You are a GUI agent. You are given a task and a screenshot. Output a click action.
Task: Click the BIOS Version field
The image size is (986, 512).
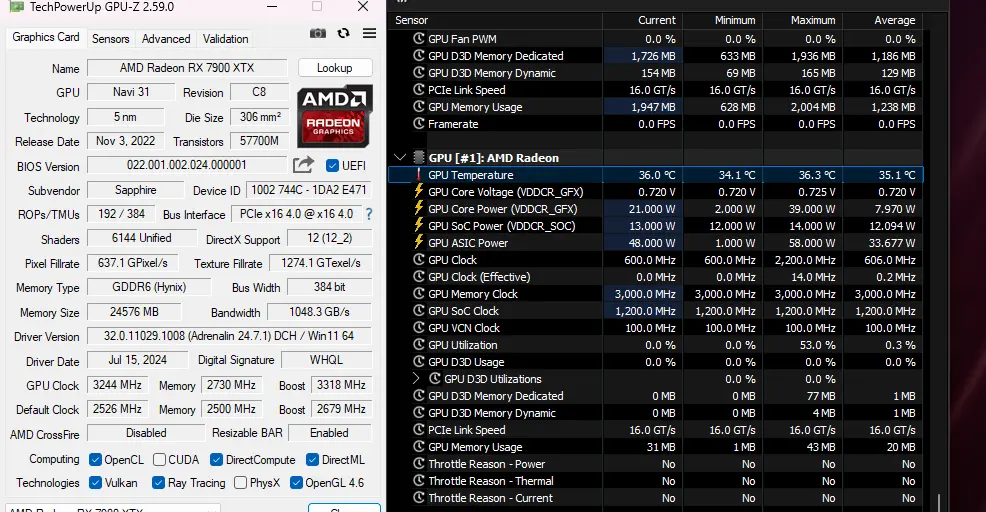pos(187,165)
